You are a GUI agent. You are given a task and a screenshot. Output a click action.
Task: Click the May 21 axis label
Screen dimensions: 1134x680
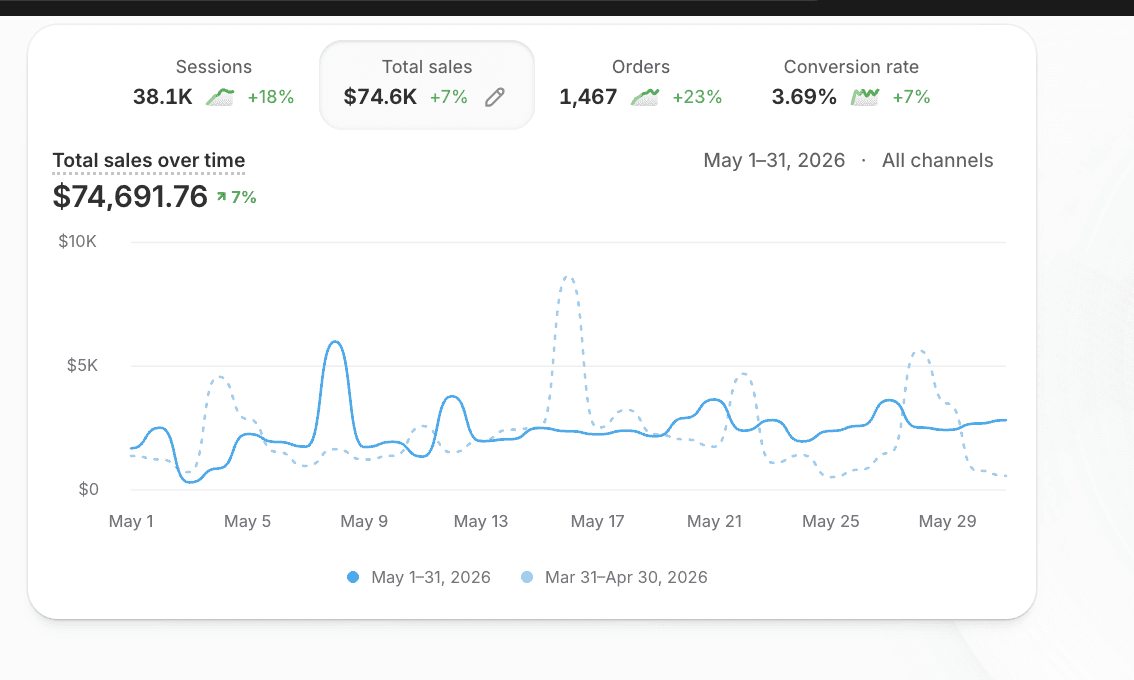coord(715,522)
